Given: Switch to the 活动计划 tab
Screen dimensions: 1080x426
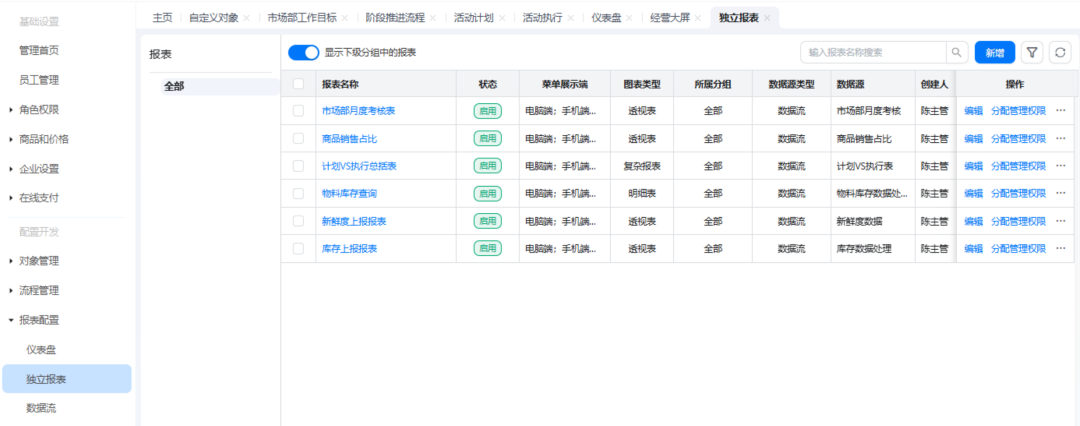Looking at the screenshot, I should pyautogui.click(x=474, y=18).
